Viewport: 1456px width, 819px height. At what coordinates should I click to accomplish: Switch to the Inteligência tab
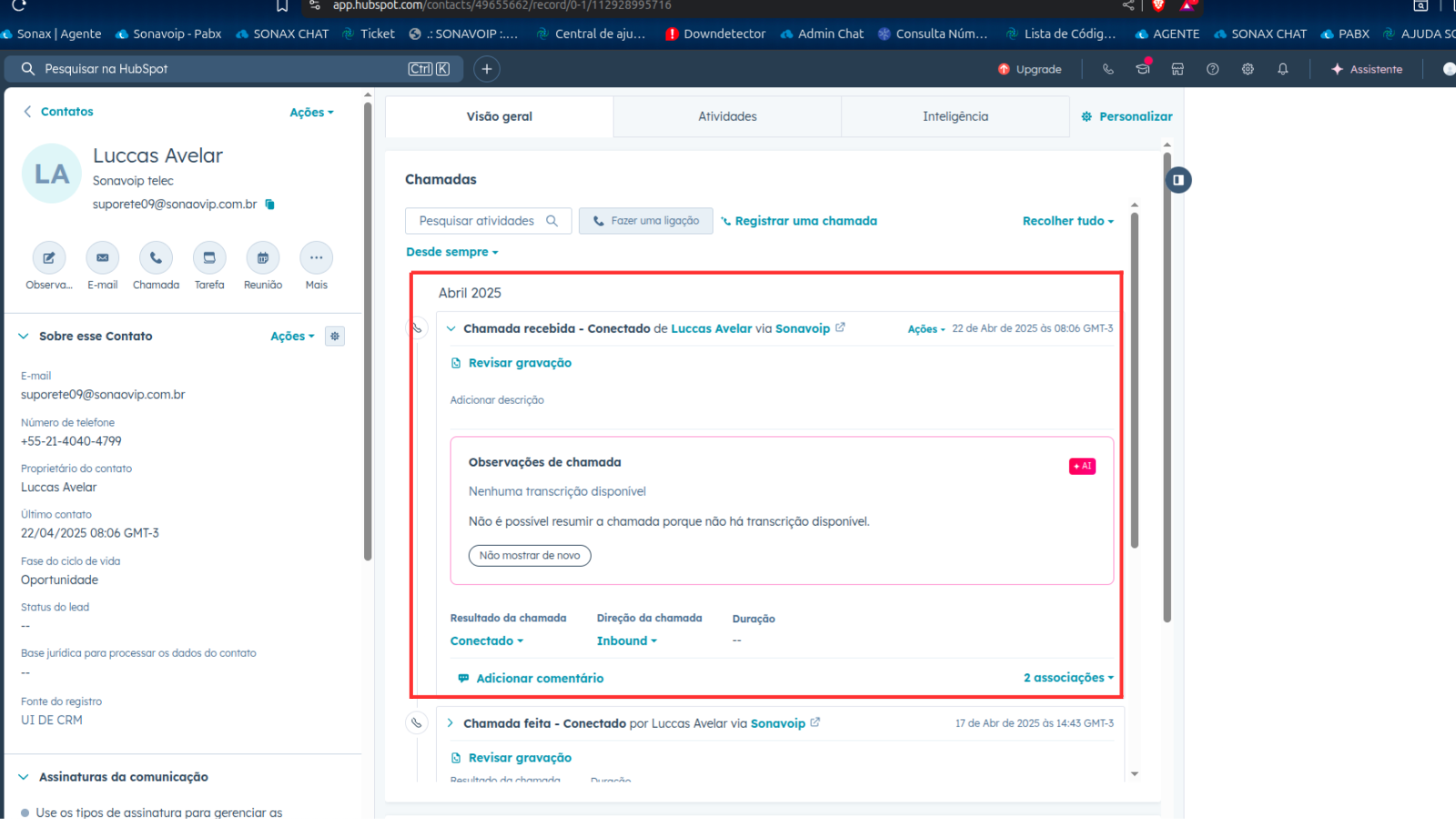tap(955, 116)
